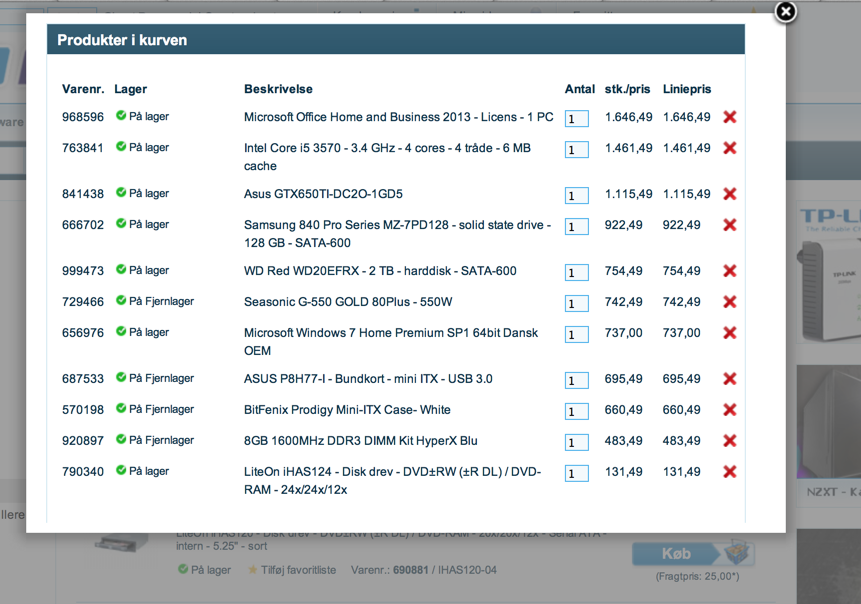Click the stock status icon for item 763841
The width and height of the screenshot is (861, 604).
point(121,146)
